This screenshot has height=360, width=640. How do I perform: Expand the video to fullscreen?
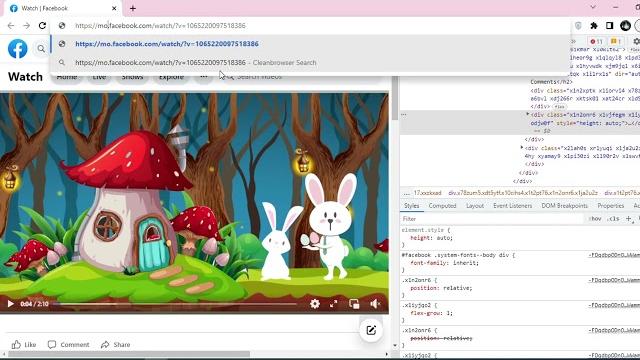coord(333,304)
